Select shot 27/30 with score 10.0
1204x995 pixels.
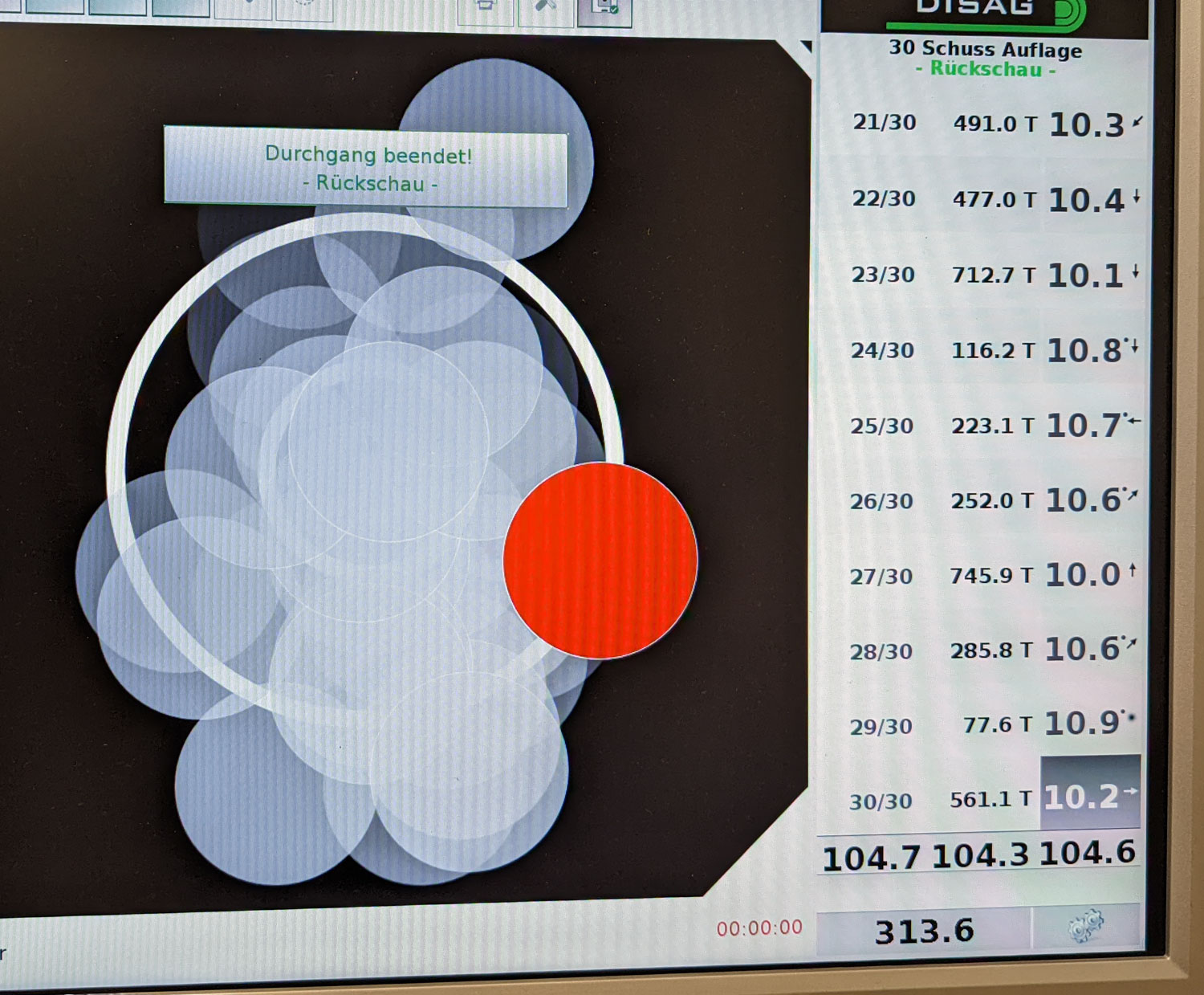click(993, 575)
